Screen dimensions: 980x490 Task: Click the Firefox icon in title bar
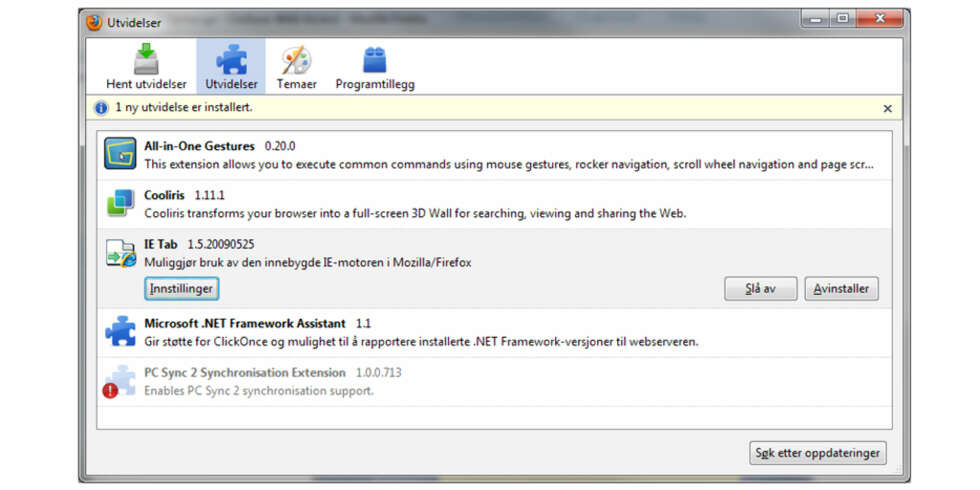pos(93,22)
